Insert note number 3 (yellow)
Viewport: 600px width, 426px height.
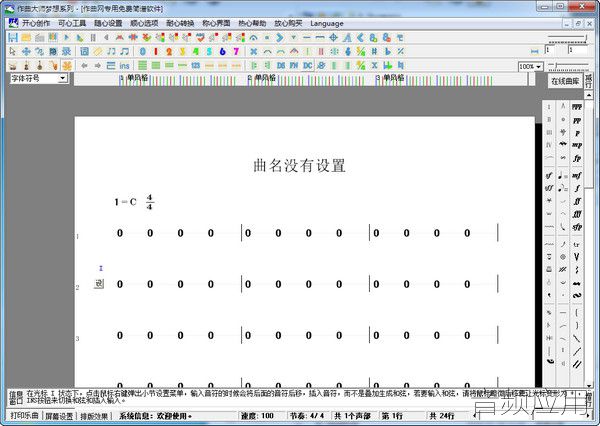tap(183, 51)
